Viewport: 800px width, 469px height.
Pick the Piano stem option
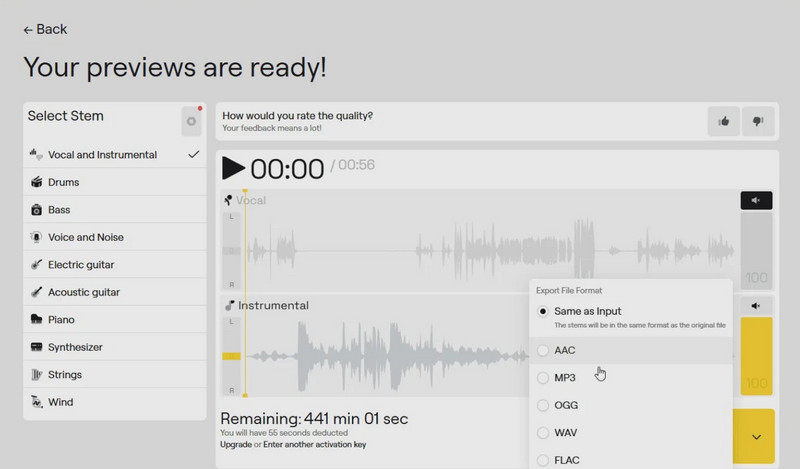[61, 320]
